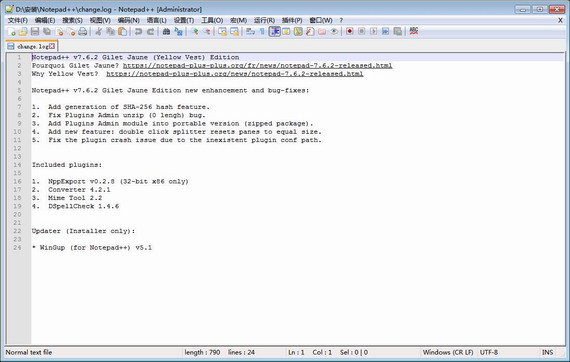Viewport: 570px width, 362px height.
Task: Create a new document with the New icon
Action: [11, 32]
